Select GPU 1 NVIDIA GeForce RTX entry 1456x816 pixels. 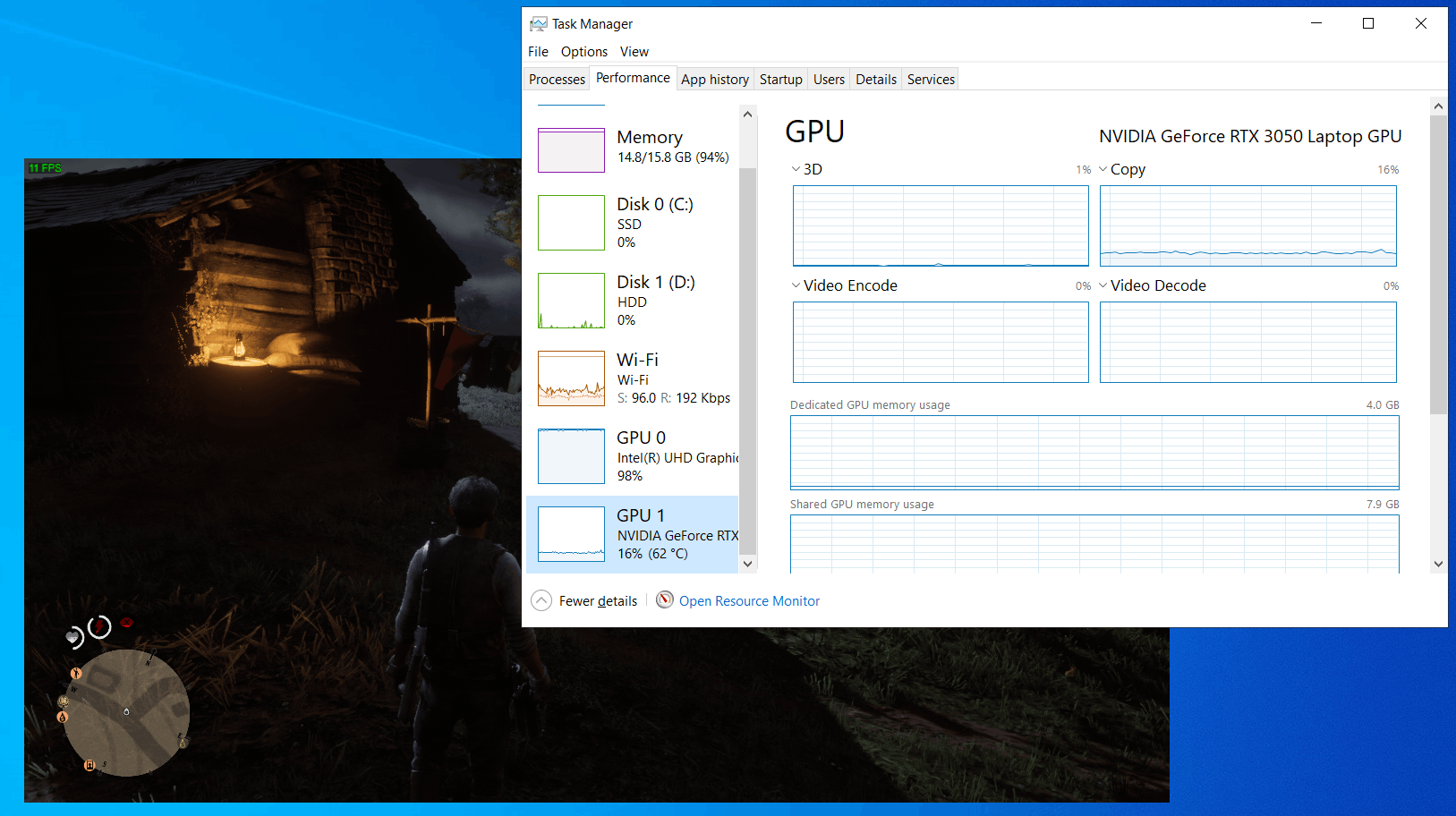click(x=633, y=534)
